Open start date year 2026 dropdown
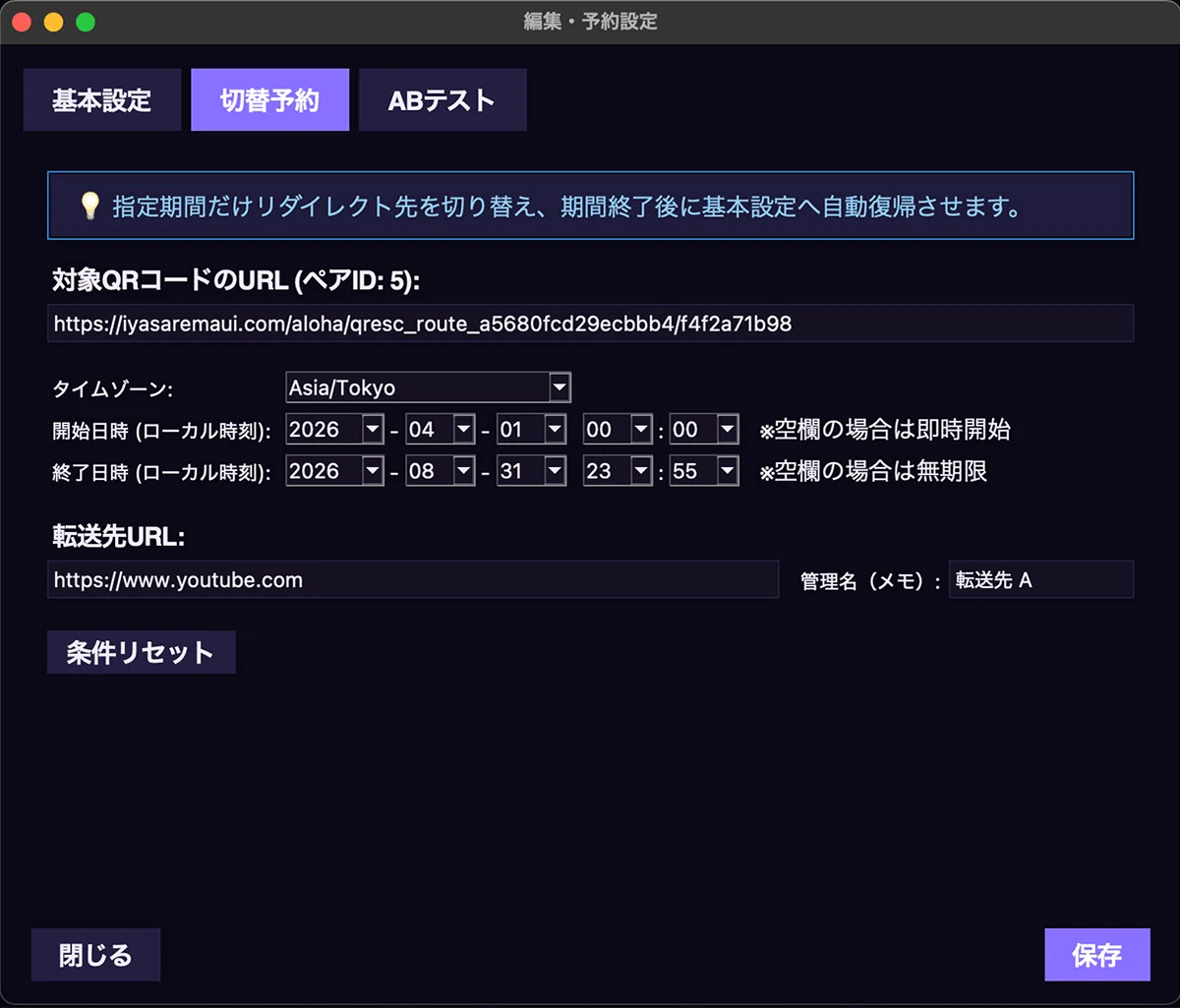 click(335, 430)
